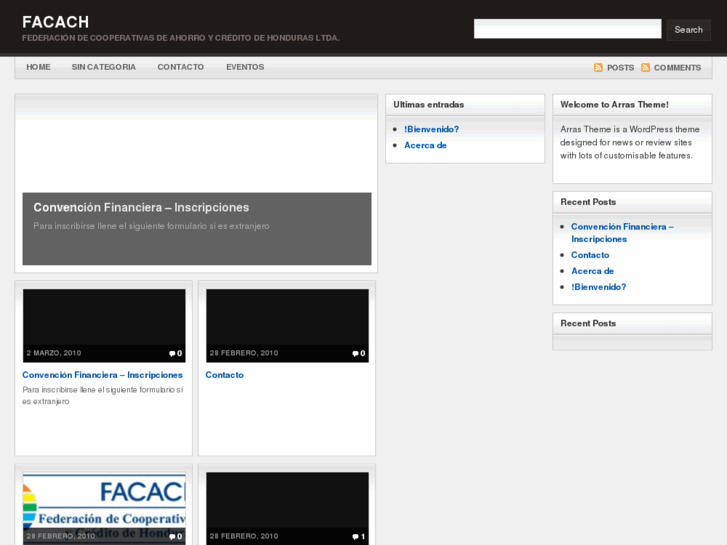
Task: Click the Posts RSS feed icon
Action: pos(598,68)
